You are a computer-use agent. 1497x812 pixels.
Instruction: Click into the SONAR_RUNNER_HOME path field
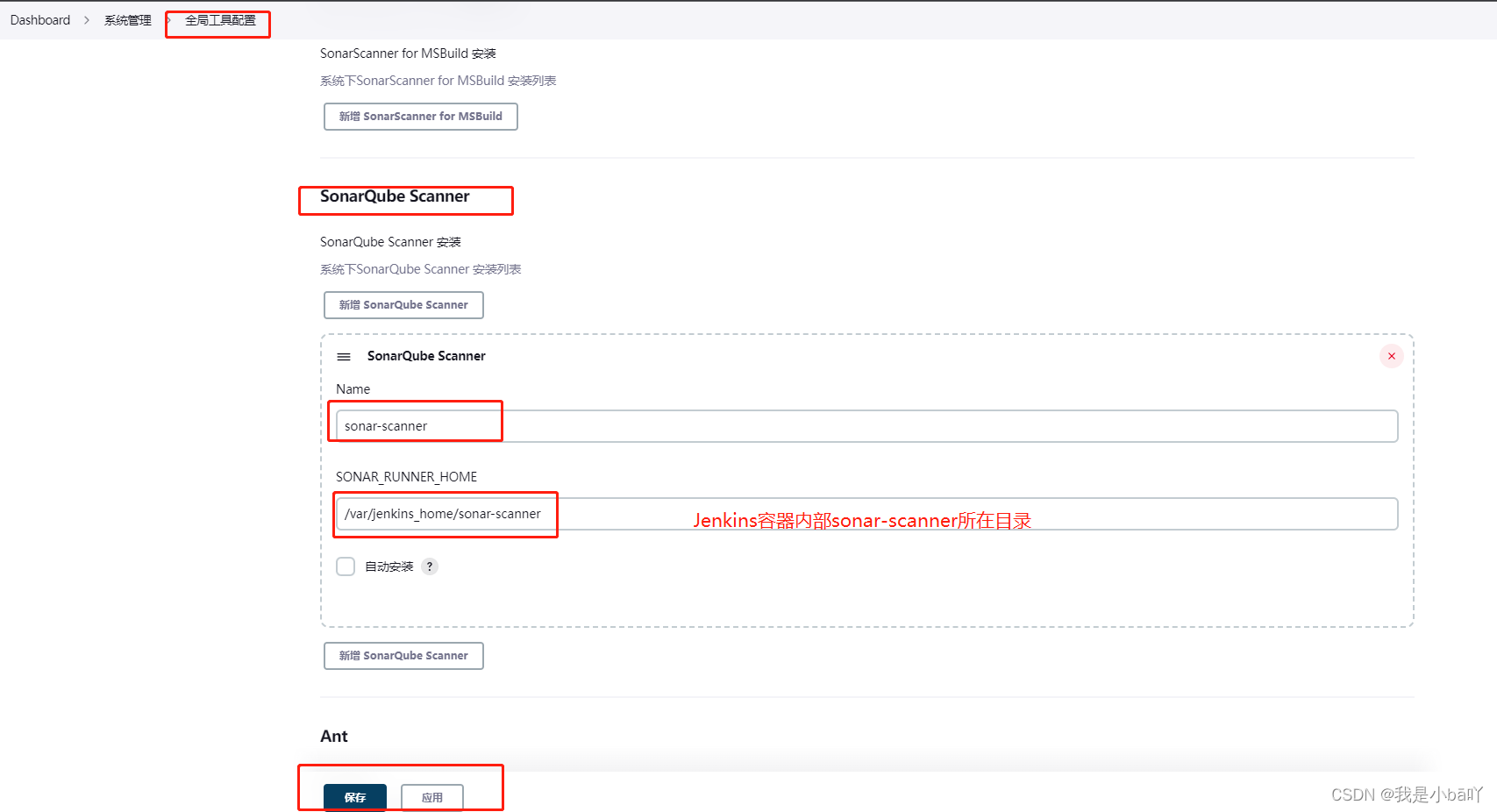pyautogui.click(x=866, y=514)
